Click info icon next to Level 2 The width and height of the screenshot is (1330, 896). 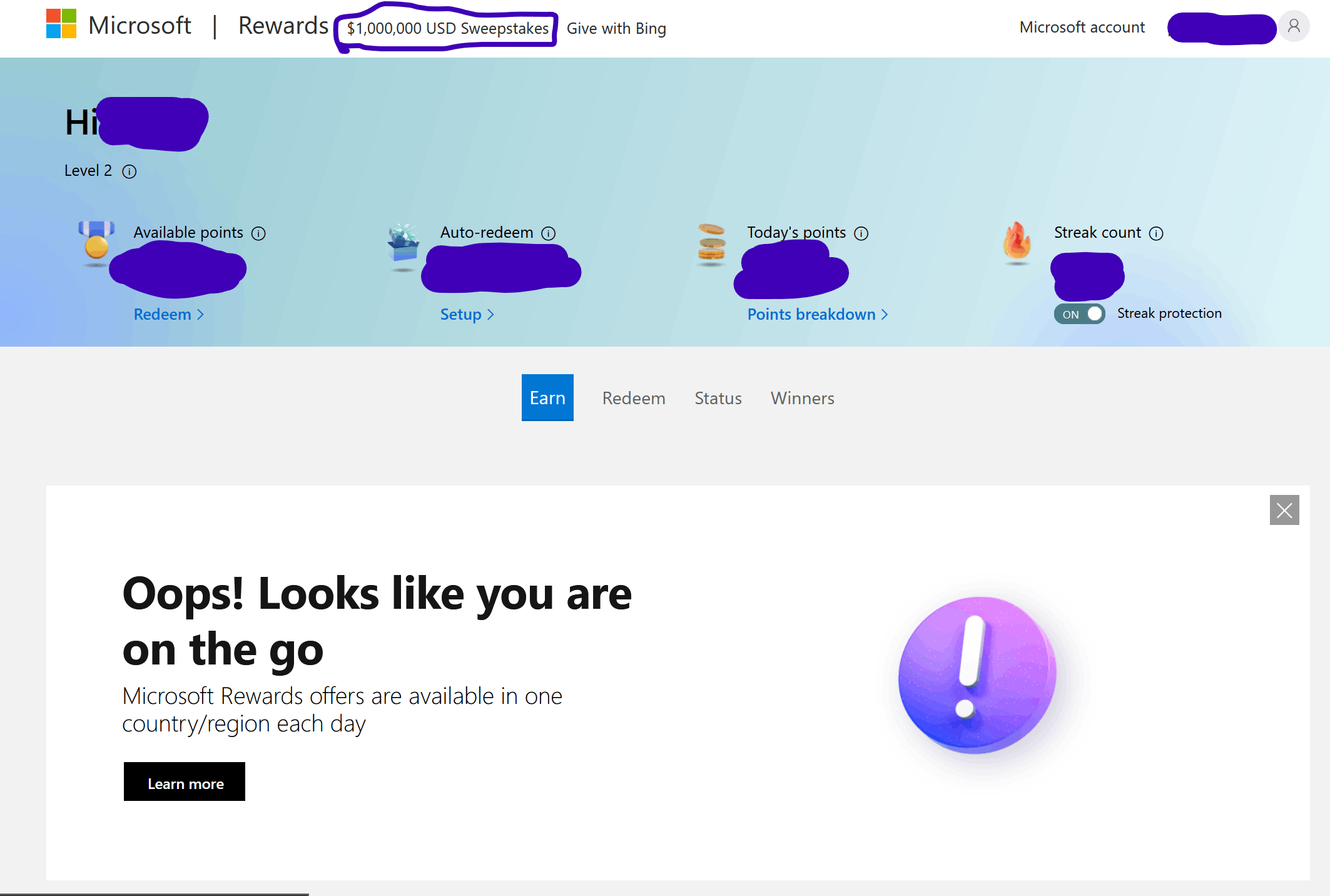pos(129,171)
